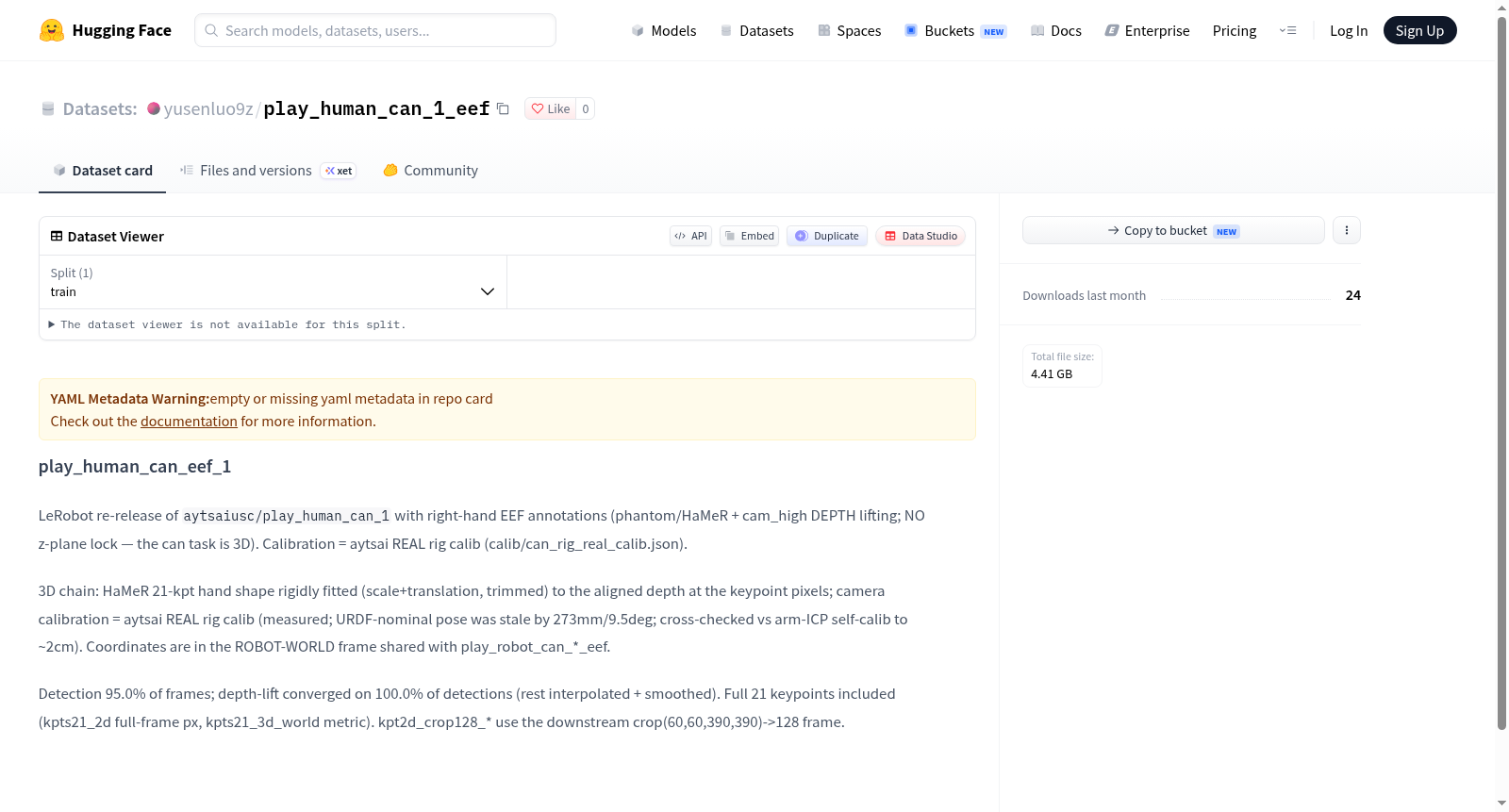Click the Dataset Viewer table icon
This screenshot has width=1509, height=812.
(57, 236)
